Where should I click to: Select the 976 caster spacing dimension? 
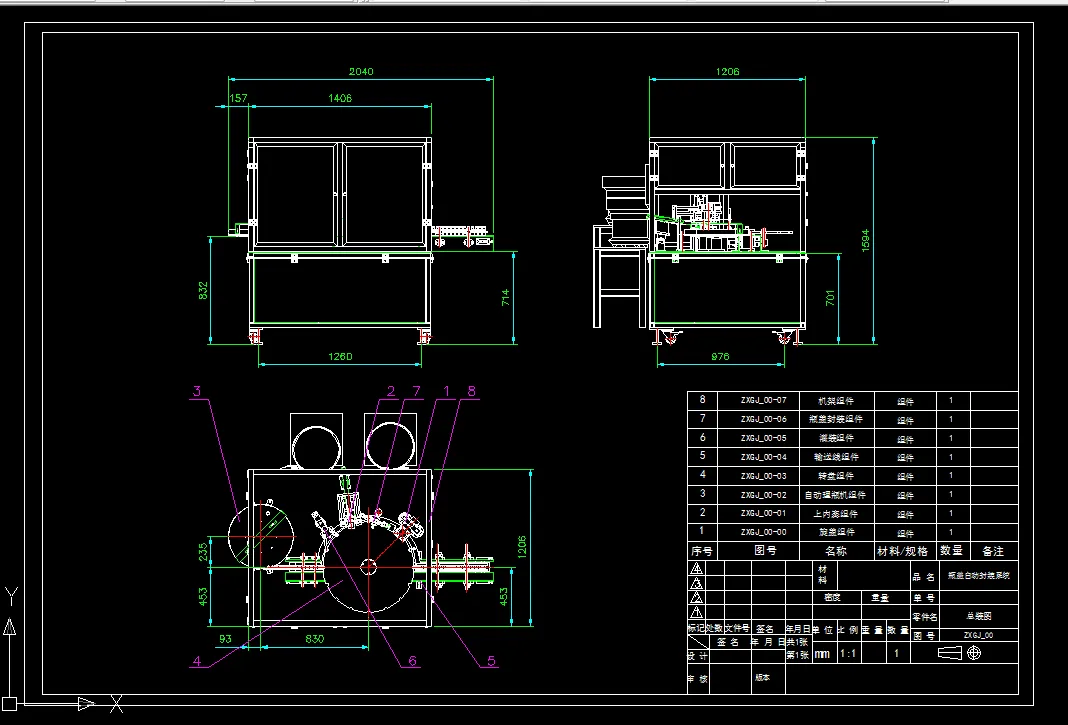(720, 356)
